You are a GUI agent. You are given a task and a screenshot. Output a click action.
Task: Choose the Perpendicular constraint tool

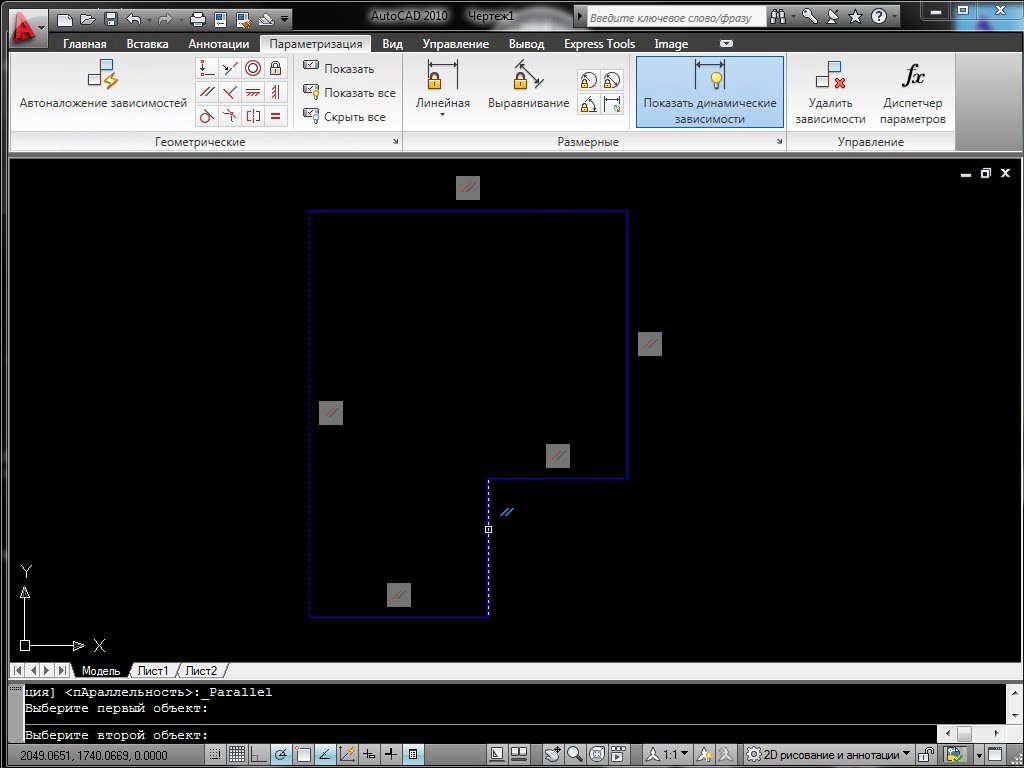[230, 92]
